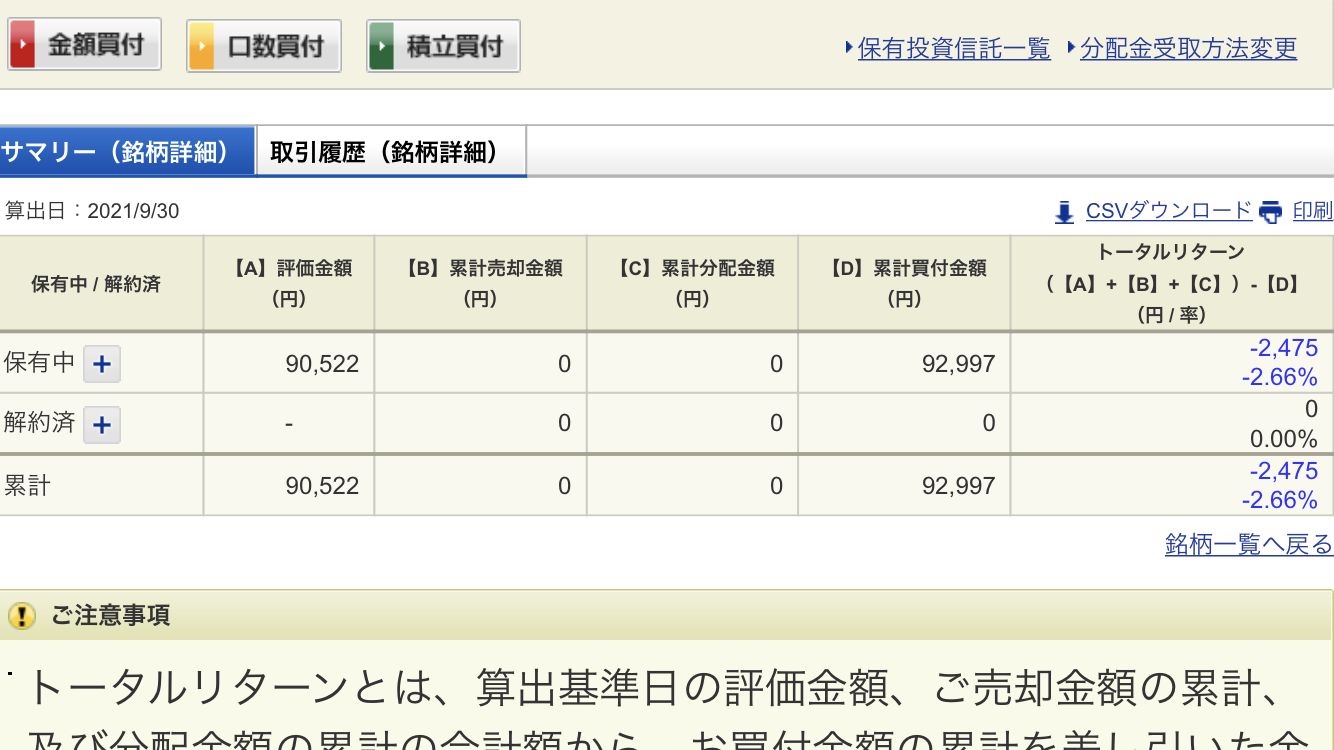Click the ご注意事項 heading text
This screenshot has height=750, width=1334.
pyautogui.click(x=111, y=616)
